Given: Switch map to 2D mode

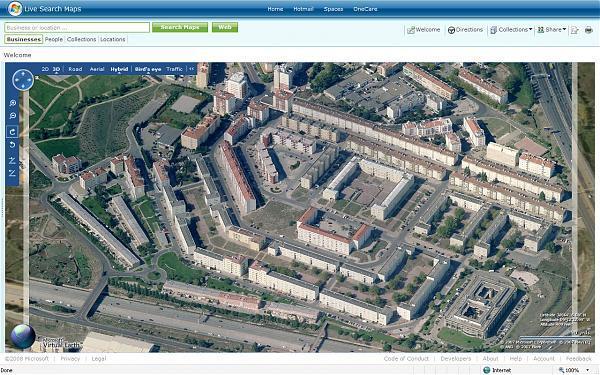Looking at the screenshot, I should pyautogui.click(x=45, y=69).
